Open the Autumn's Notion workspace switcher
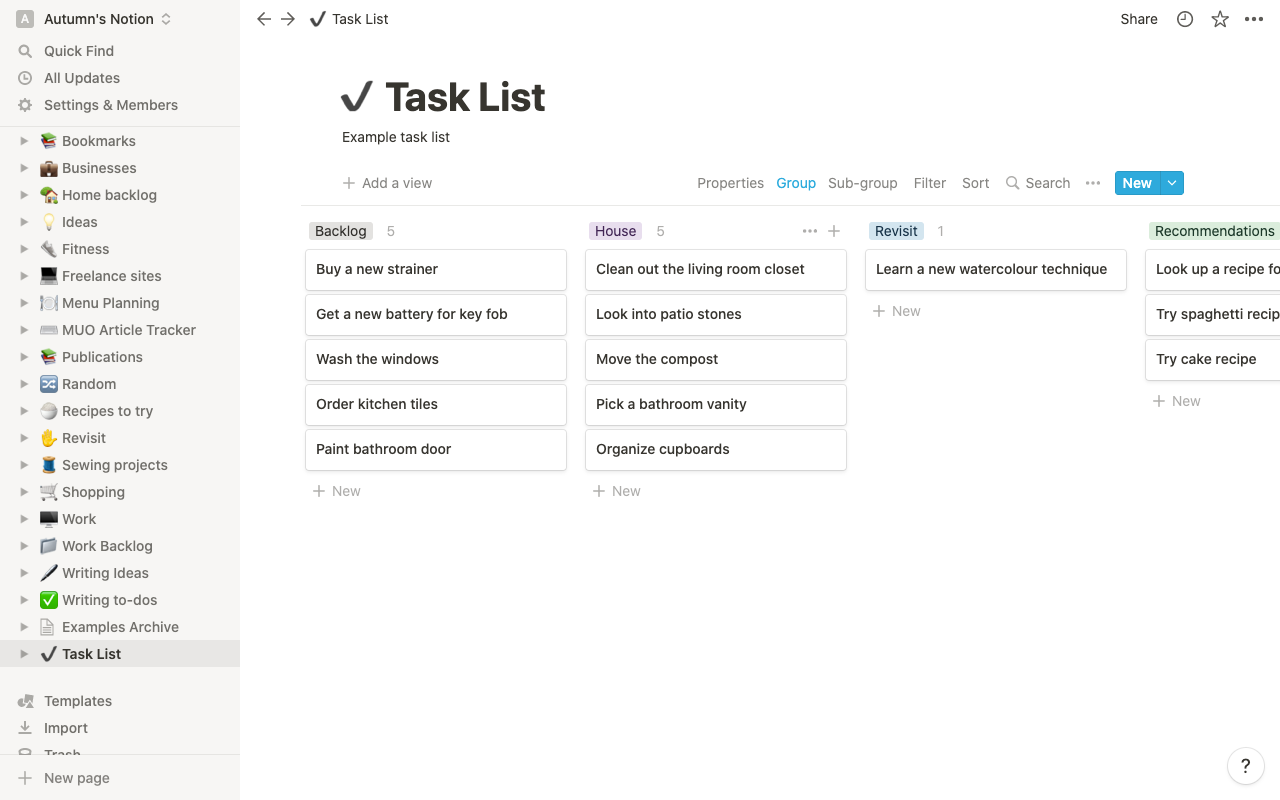The width and height of the screenshot is (1280, 800). click(x=98, y=19)
